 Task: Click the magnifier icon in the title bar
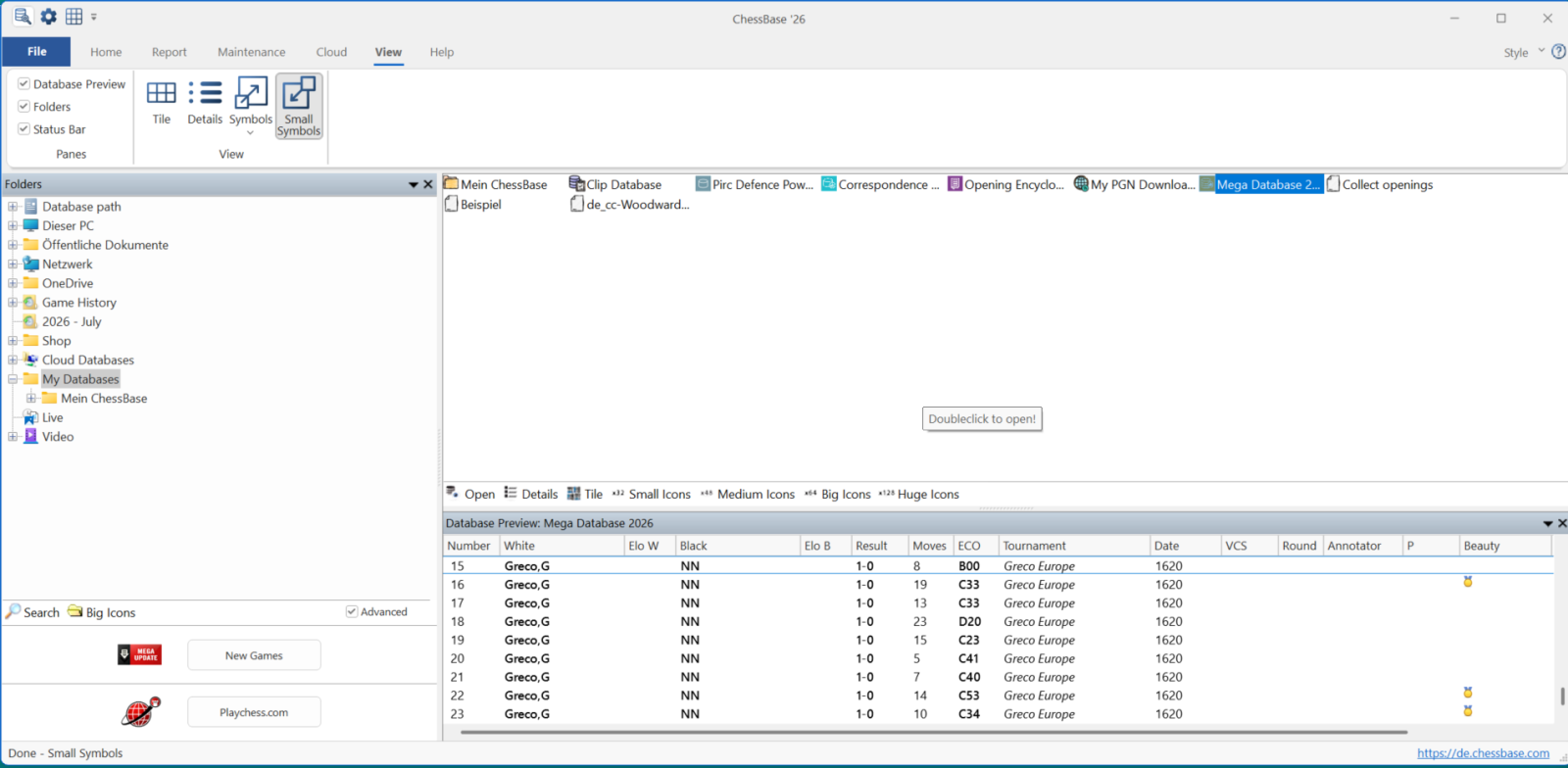coord(23,17)
